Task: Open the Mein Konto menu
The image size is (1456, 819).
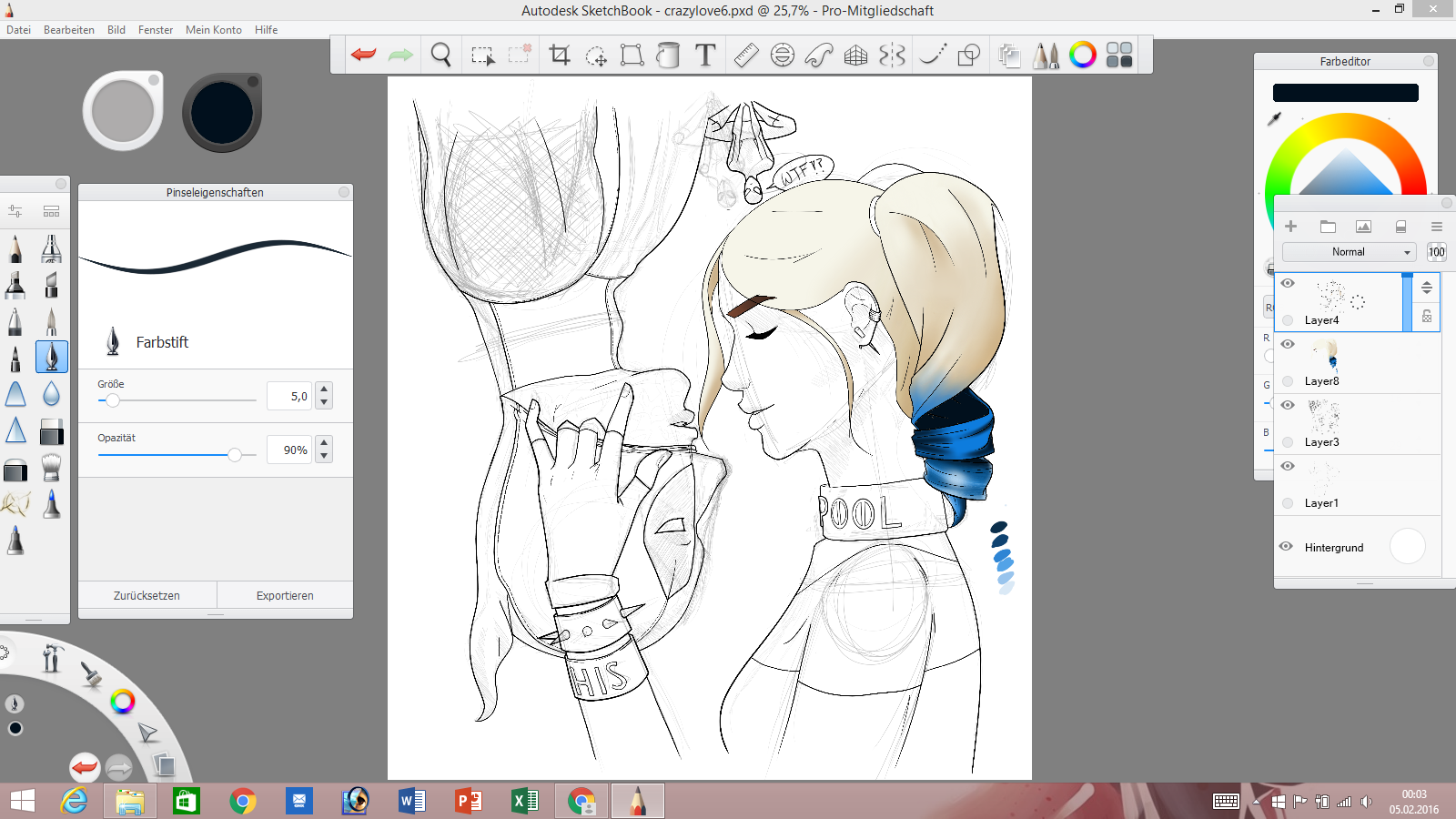Action: (x=214, y=30)
